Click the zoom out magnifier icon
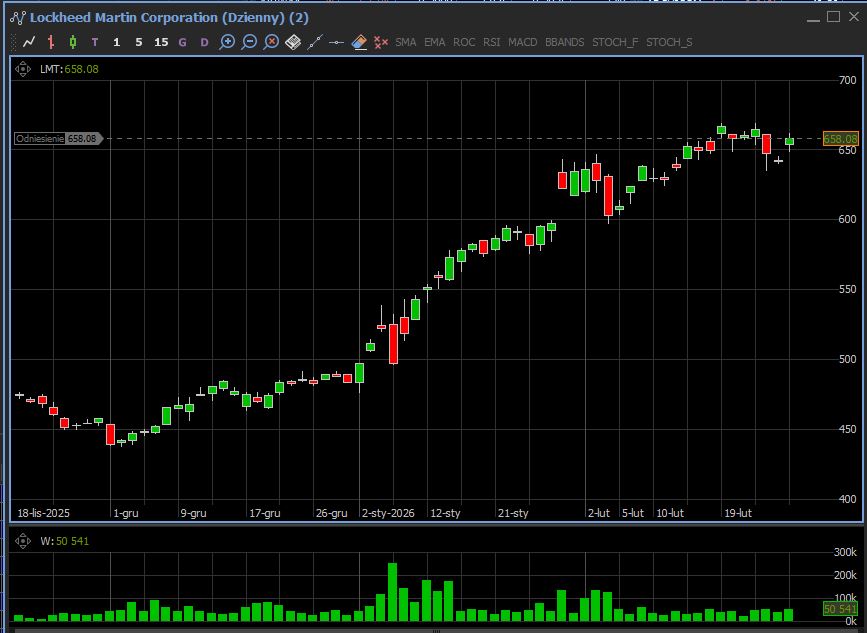Viewport: 867px width, 633px height. 249,42
